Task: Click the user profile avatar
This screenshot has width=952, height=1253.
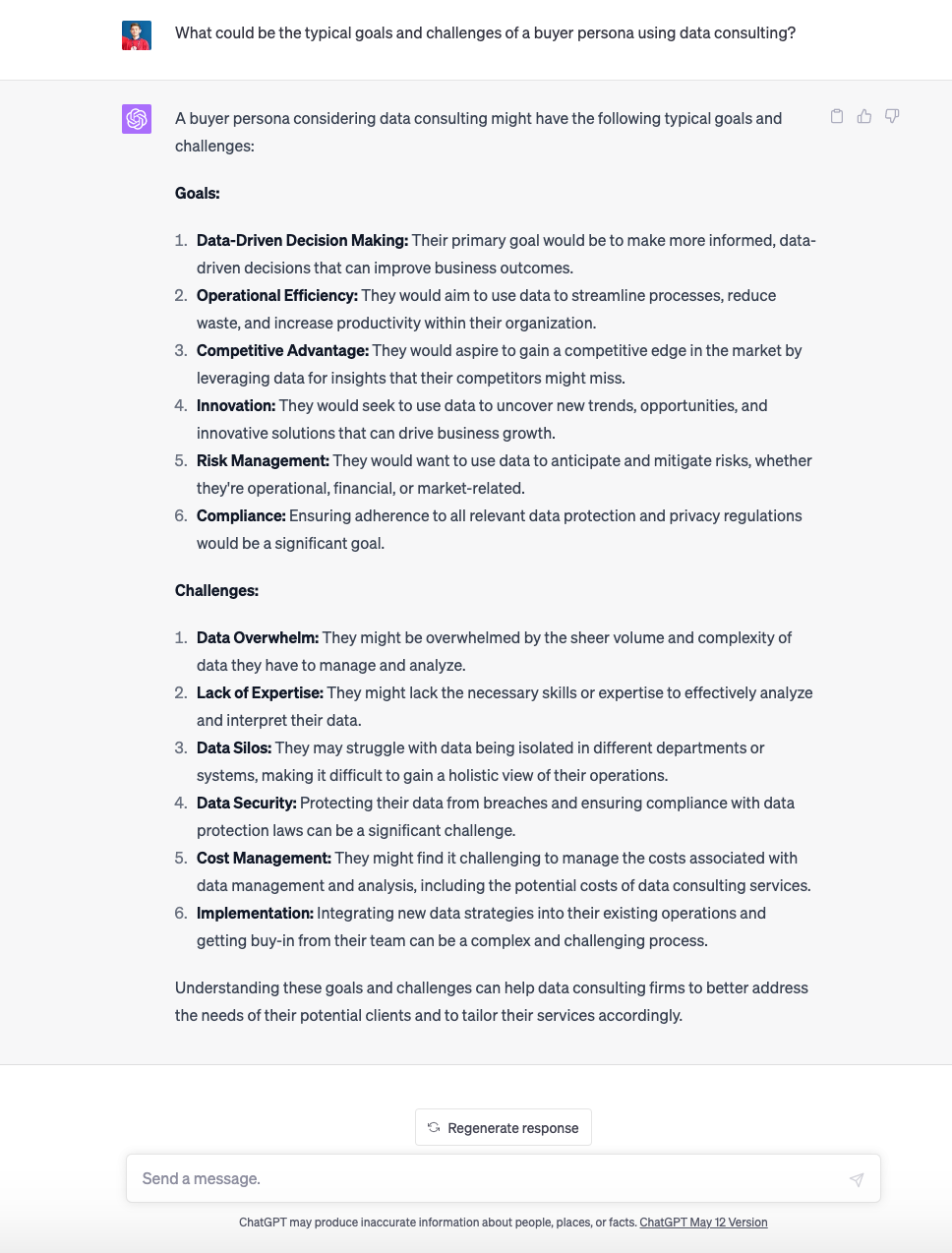Action: [137, 35]
